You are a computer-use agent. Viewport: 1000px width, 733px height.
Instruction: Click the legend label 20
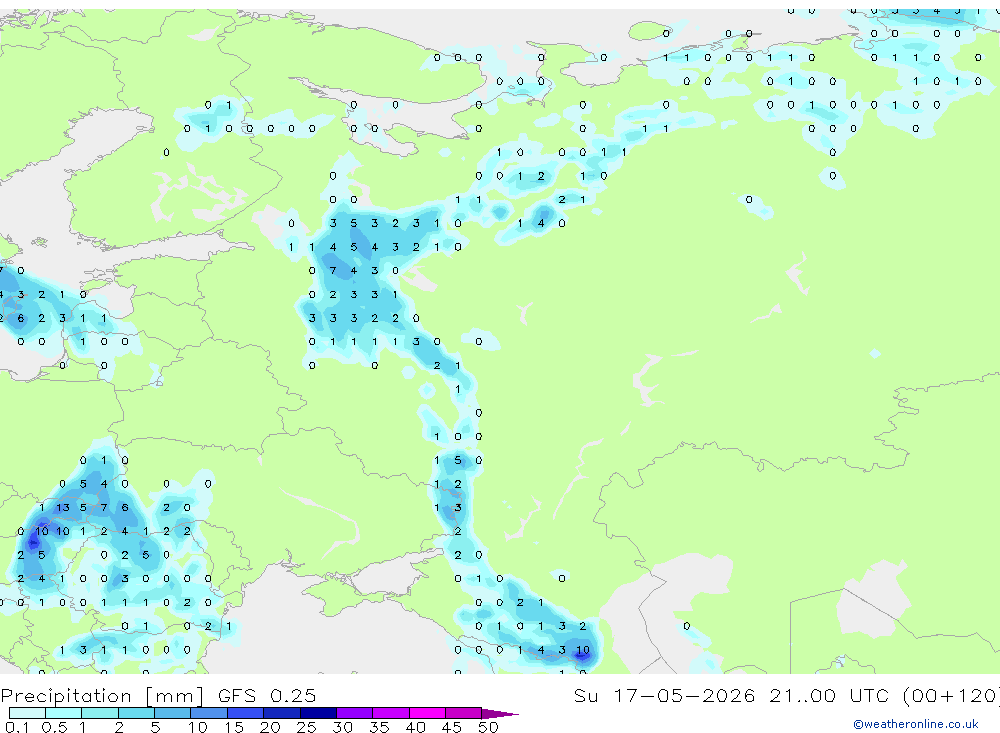click(x=270, y=727)
